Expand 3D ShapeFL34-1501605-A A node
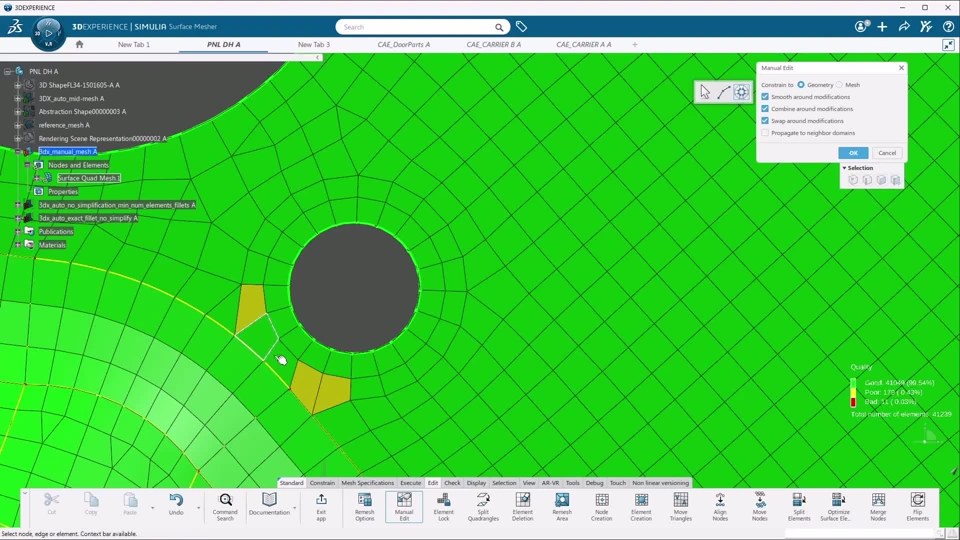 (18, 85)
